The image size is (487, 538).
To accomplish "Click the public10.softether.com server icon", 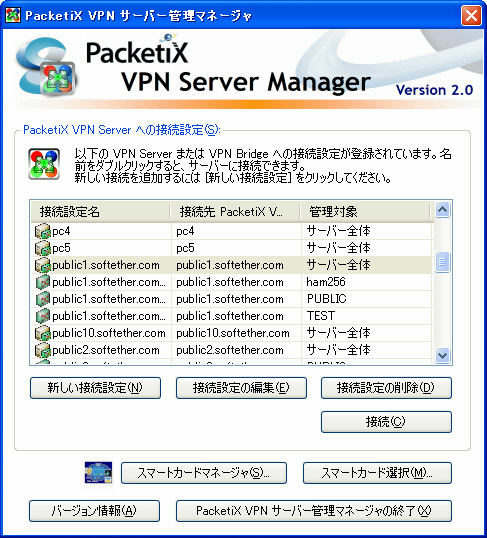I will (43, 333).
